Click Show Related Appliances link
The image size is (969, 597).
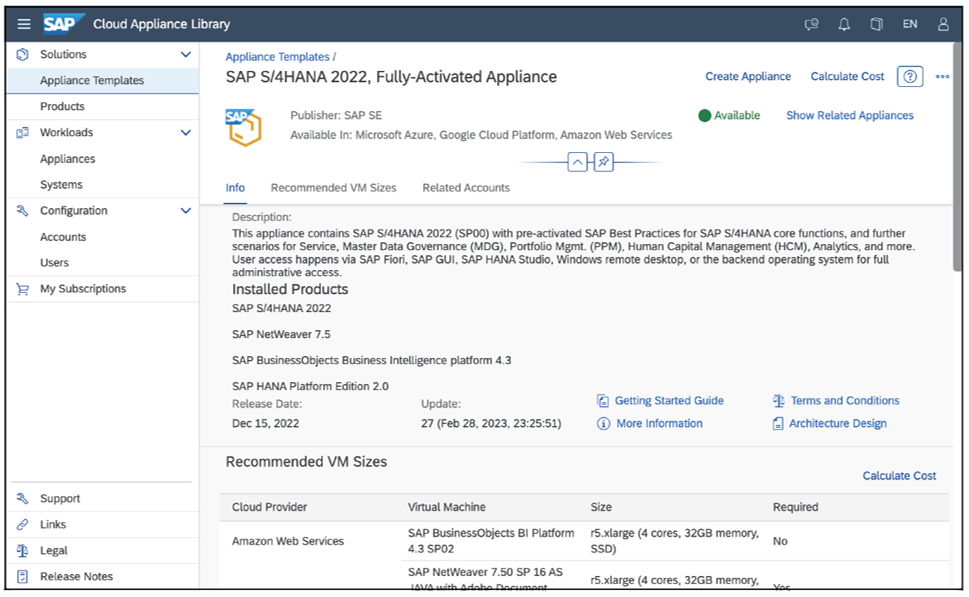850,116
